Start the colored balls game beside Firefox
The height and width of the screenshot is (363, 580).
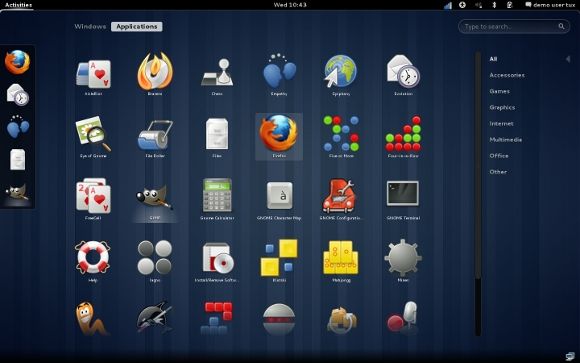[x=341, y=137]
